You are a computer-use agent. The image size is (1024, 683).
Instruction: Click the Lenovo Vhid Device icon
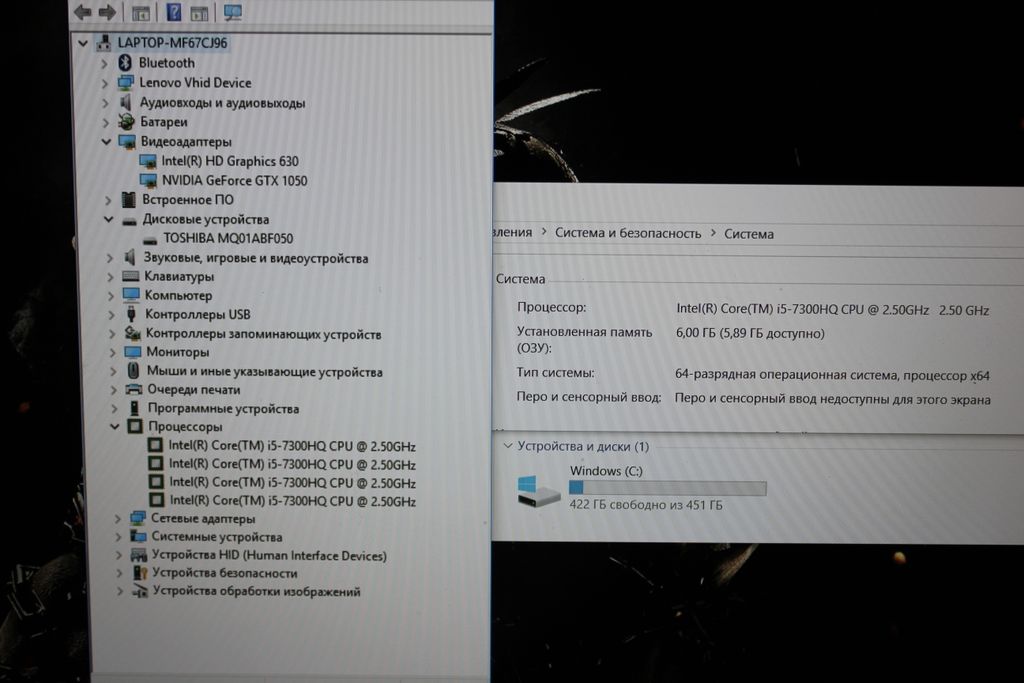click(x=125, y=83)
